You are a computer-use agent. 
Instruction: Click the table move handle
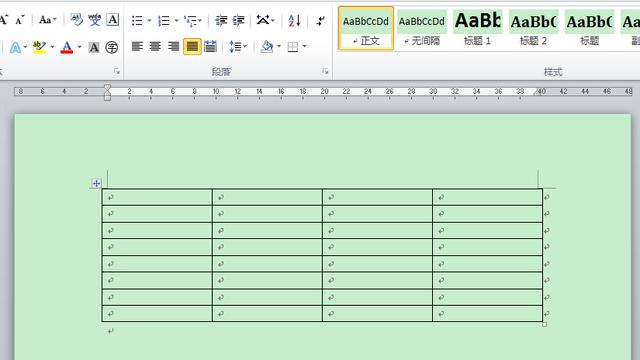pos(96,184)
